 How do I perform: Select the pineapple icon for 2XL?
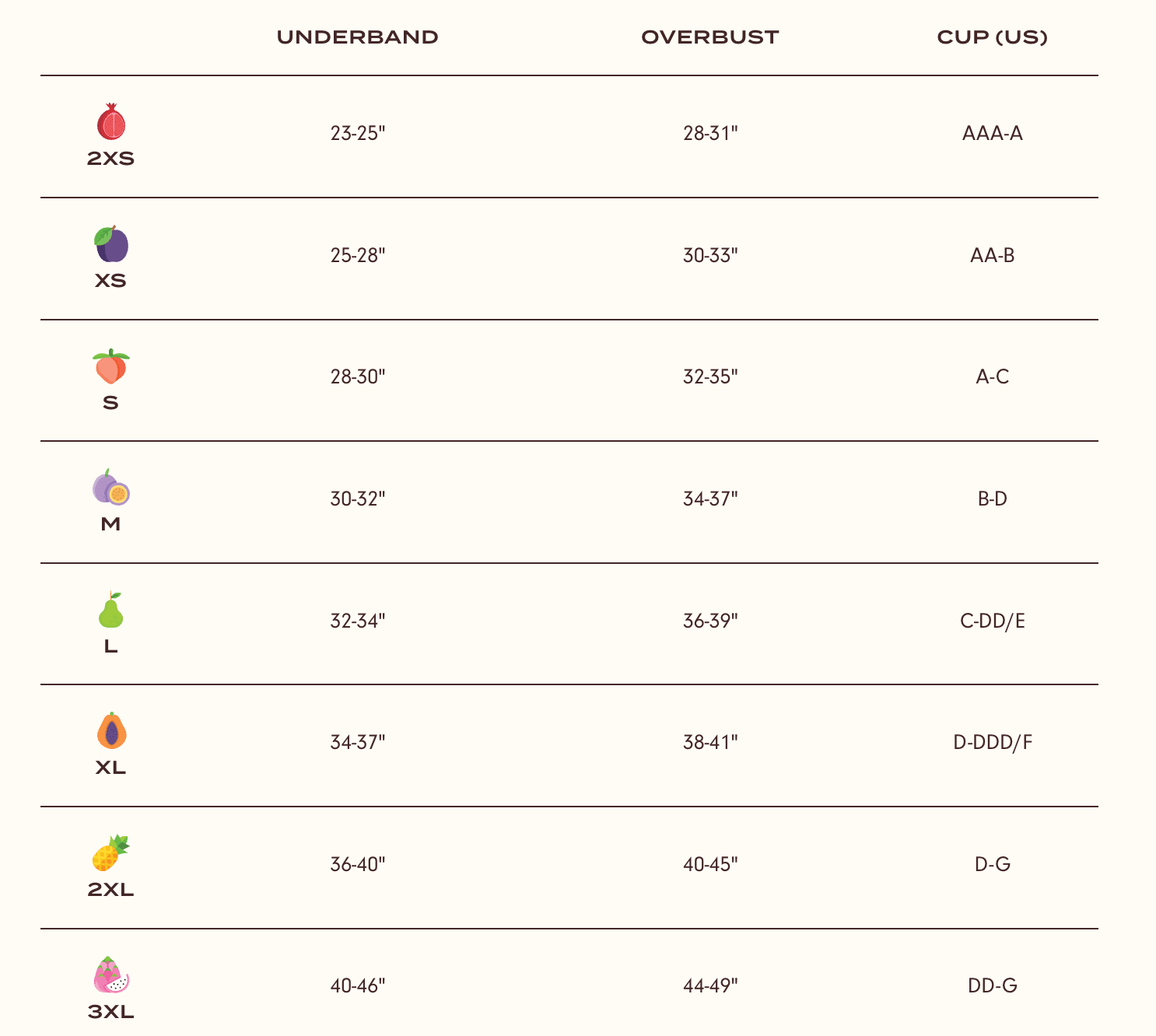click(111, 853)
